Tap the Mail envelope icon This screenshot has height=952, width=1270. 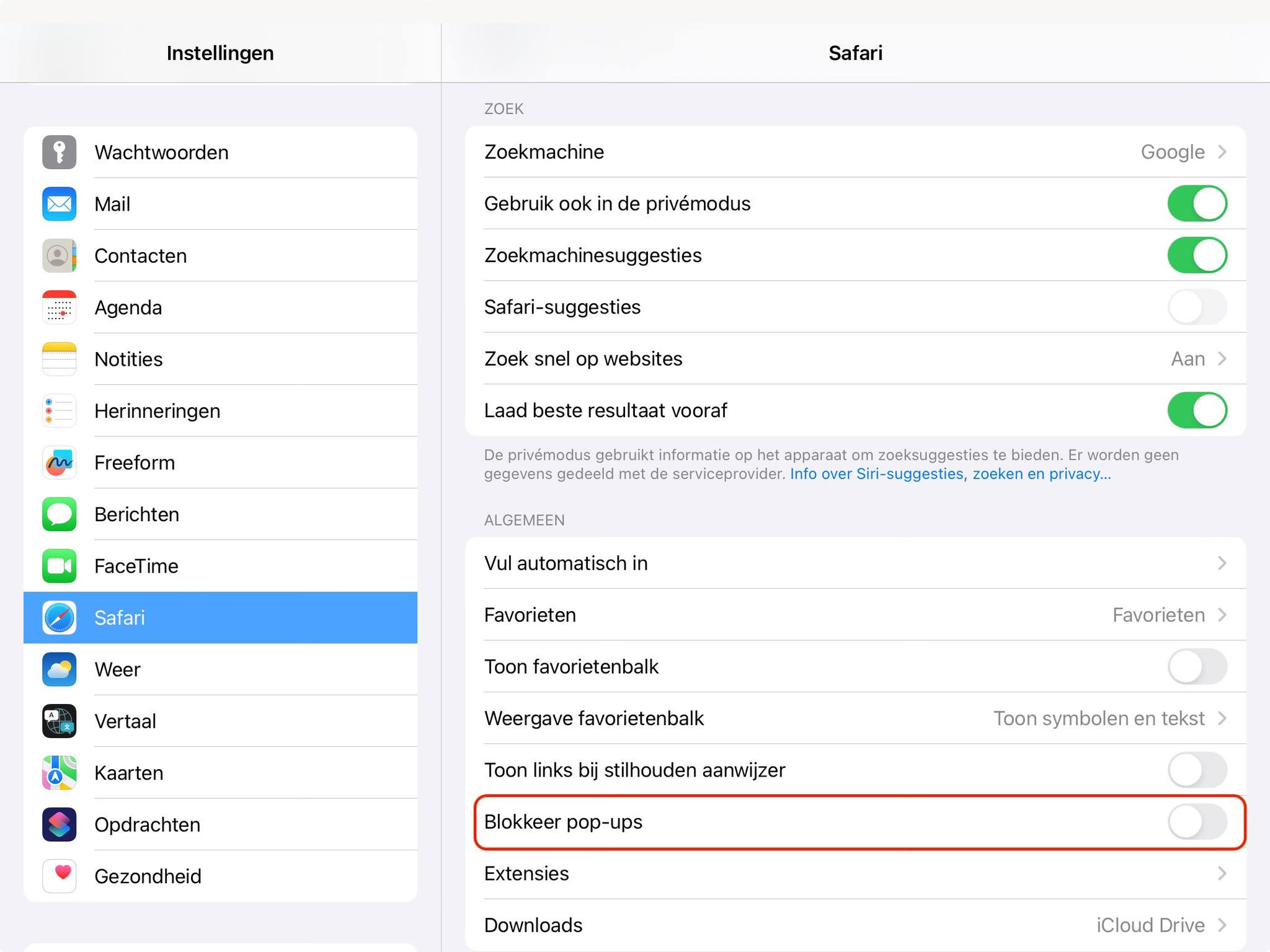pyautogui.click(x=60, y=204)
